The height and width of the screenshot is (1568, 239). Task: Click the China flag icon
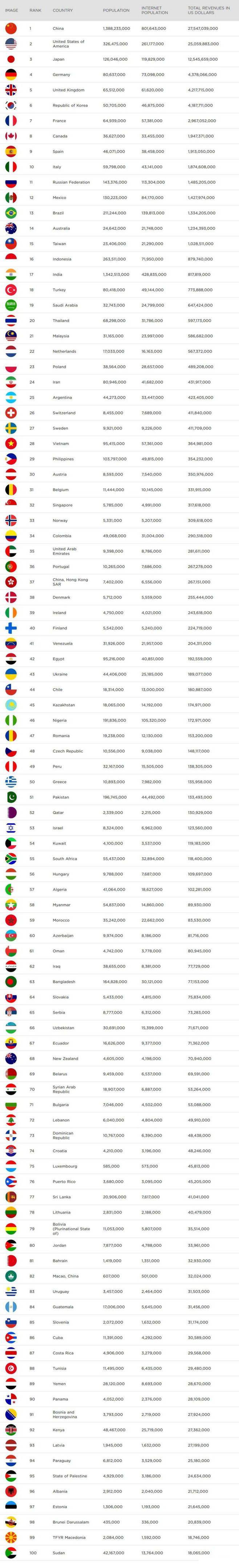coord(11,28)
